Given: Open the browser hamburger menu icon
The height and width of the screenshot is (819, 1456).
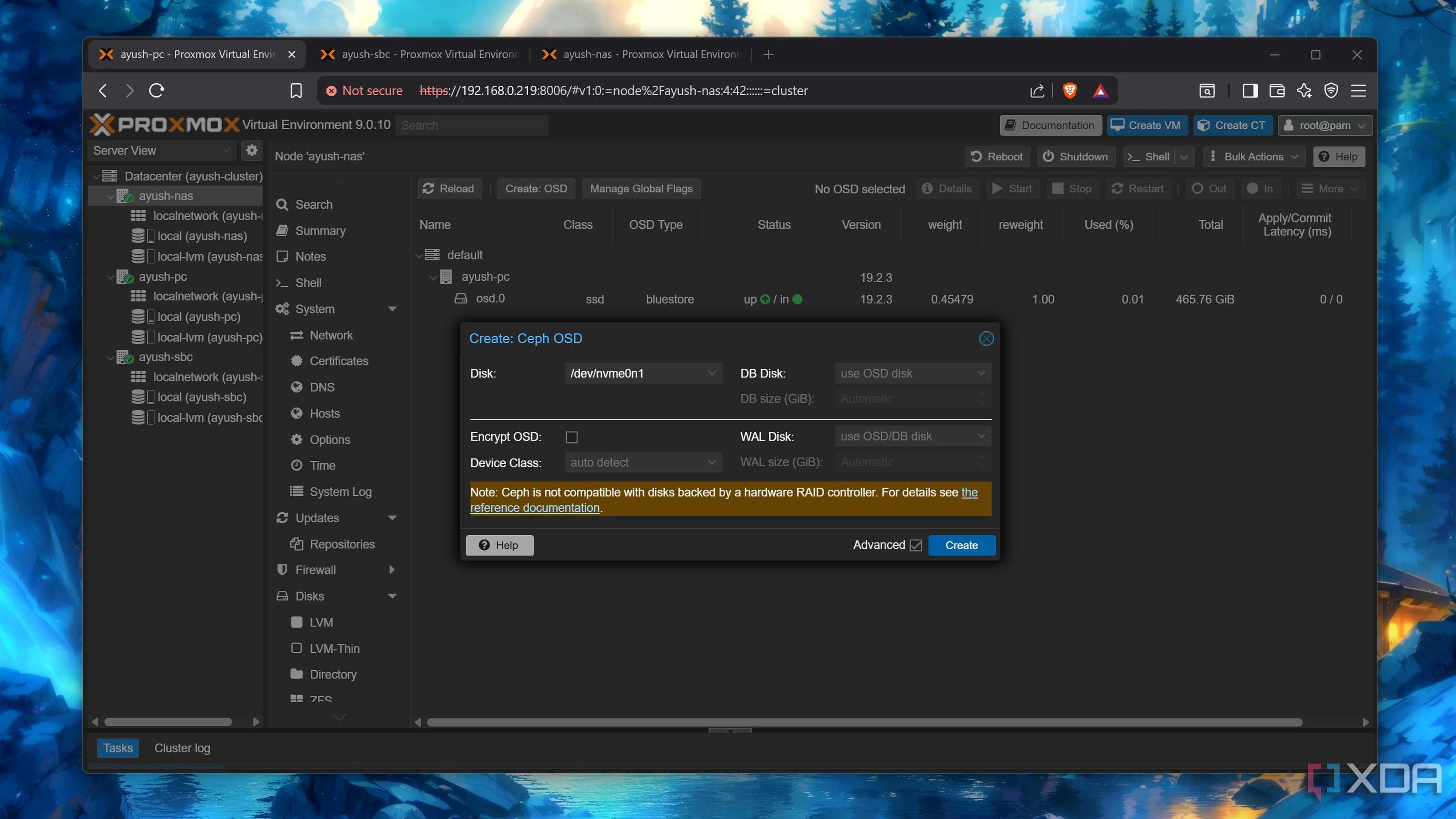Looking at the screenshot, I should (1358, 91).
